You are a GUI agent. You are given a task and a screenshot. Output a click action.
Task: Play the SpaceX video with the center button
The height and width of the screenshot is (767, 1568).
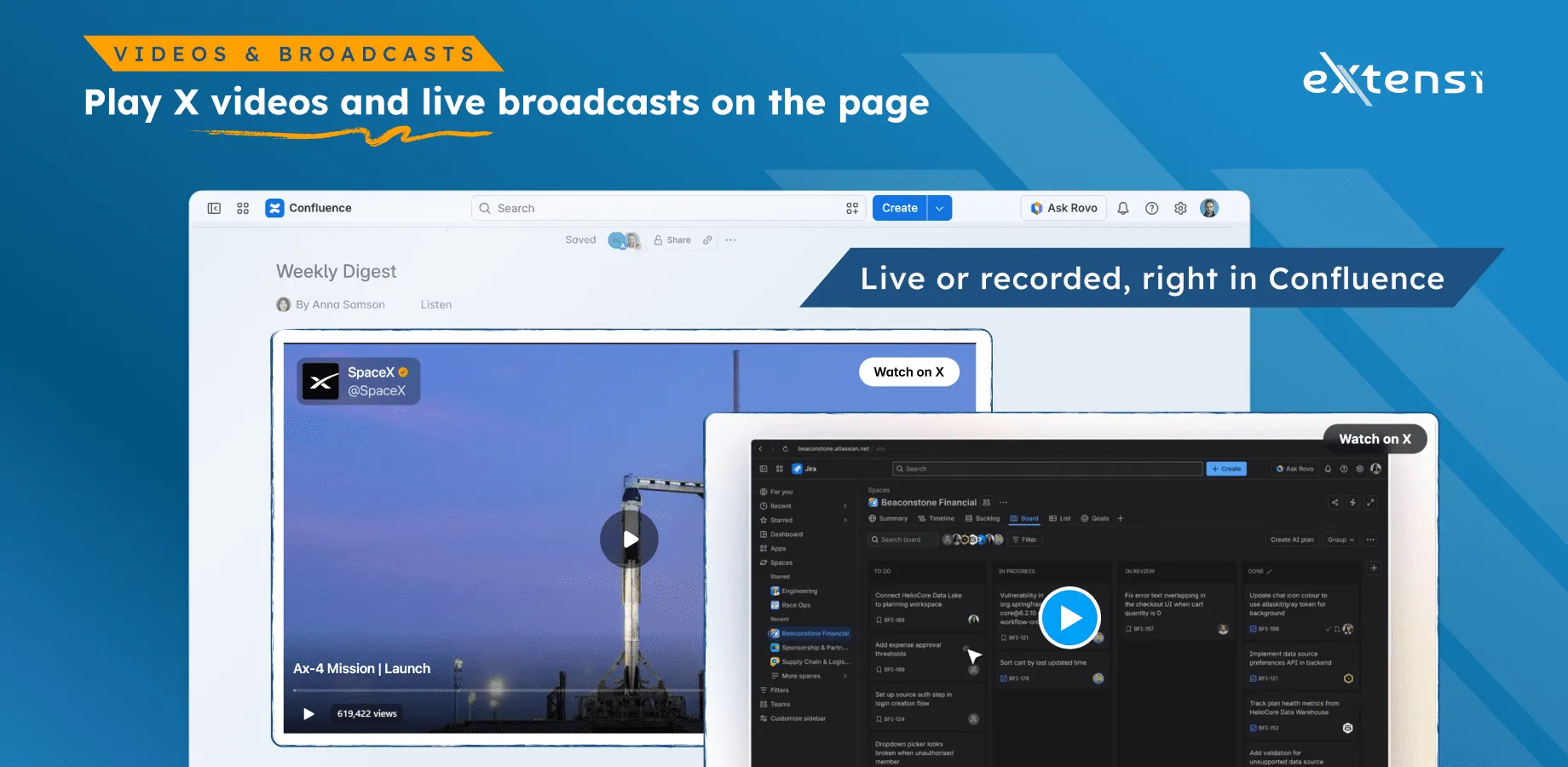(x=629, y=539)
